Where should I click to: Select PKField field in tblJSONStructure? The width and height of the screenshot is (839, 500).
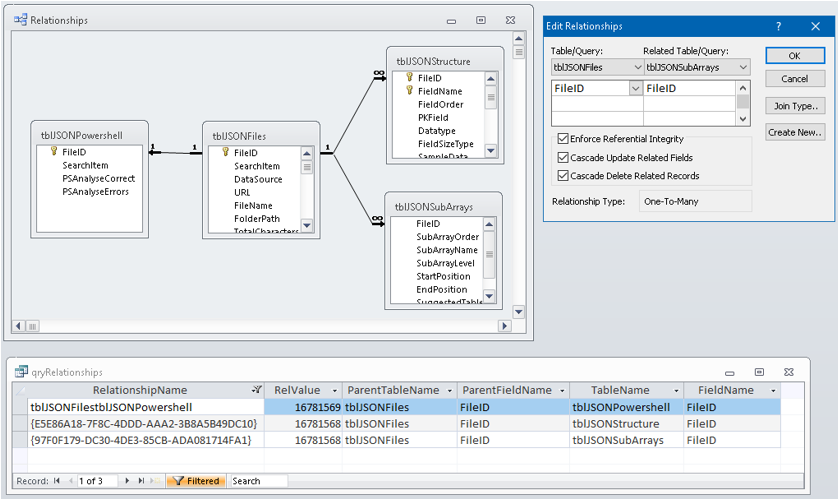[x=433, y=117]
